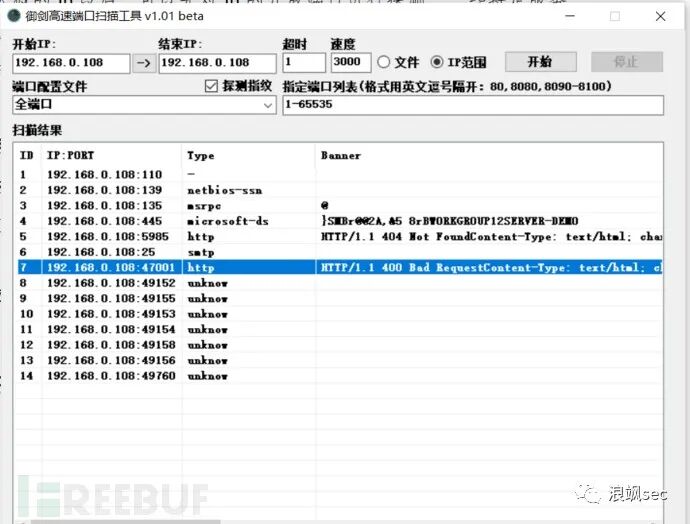Screen dimensions: 690x524
Task: Click the horizontal scrollbar under results
Action: pyautogui.click(x=125, y=522)
